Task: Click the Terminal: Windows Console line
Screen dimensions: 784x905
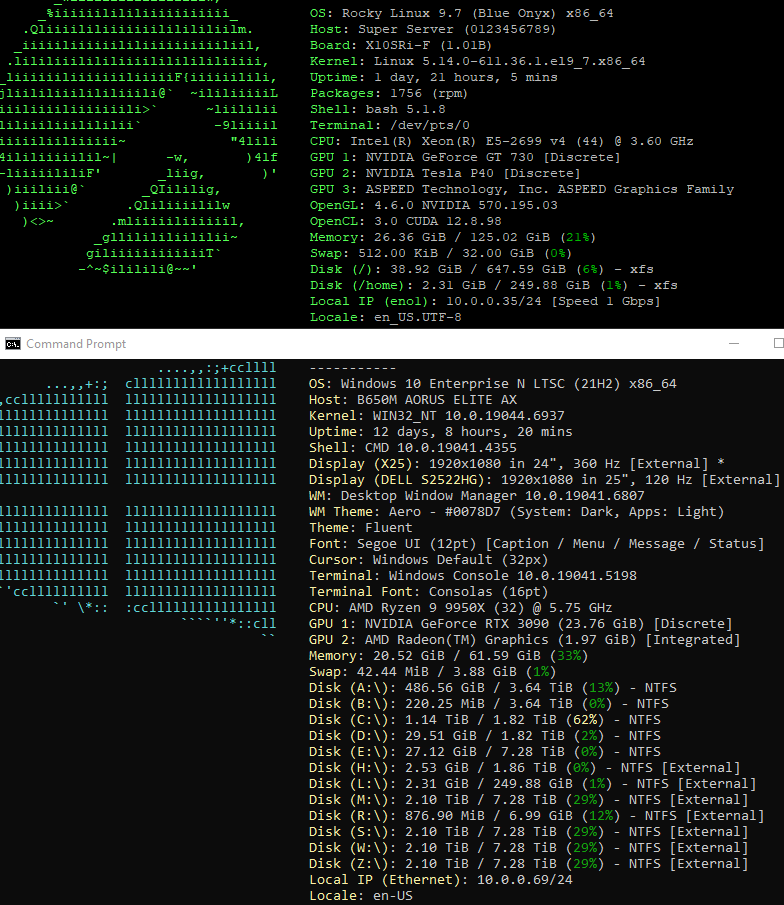Action: pyautogui.click(x=473, y=576)
